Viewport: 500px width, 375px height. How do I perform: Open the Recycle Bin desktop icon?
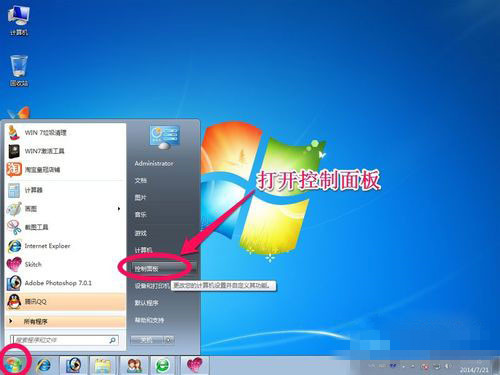tap(19, 70)
